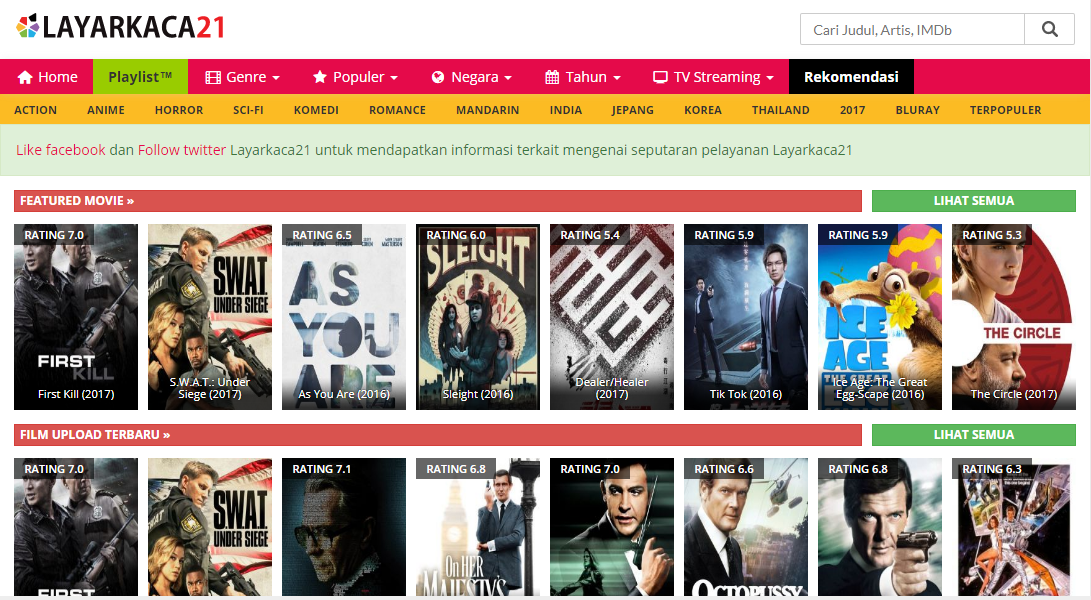Open the Dealer/Healer (2017) poster
The image size is (1091, 600).
tap(612, 317)
